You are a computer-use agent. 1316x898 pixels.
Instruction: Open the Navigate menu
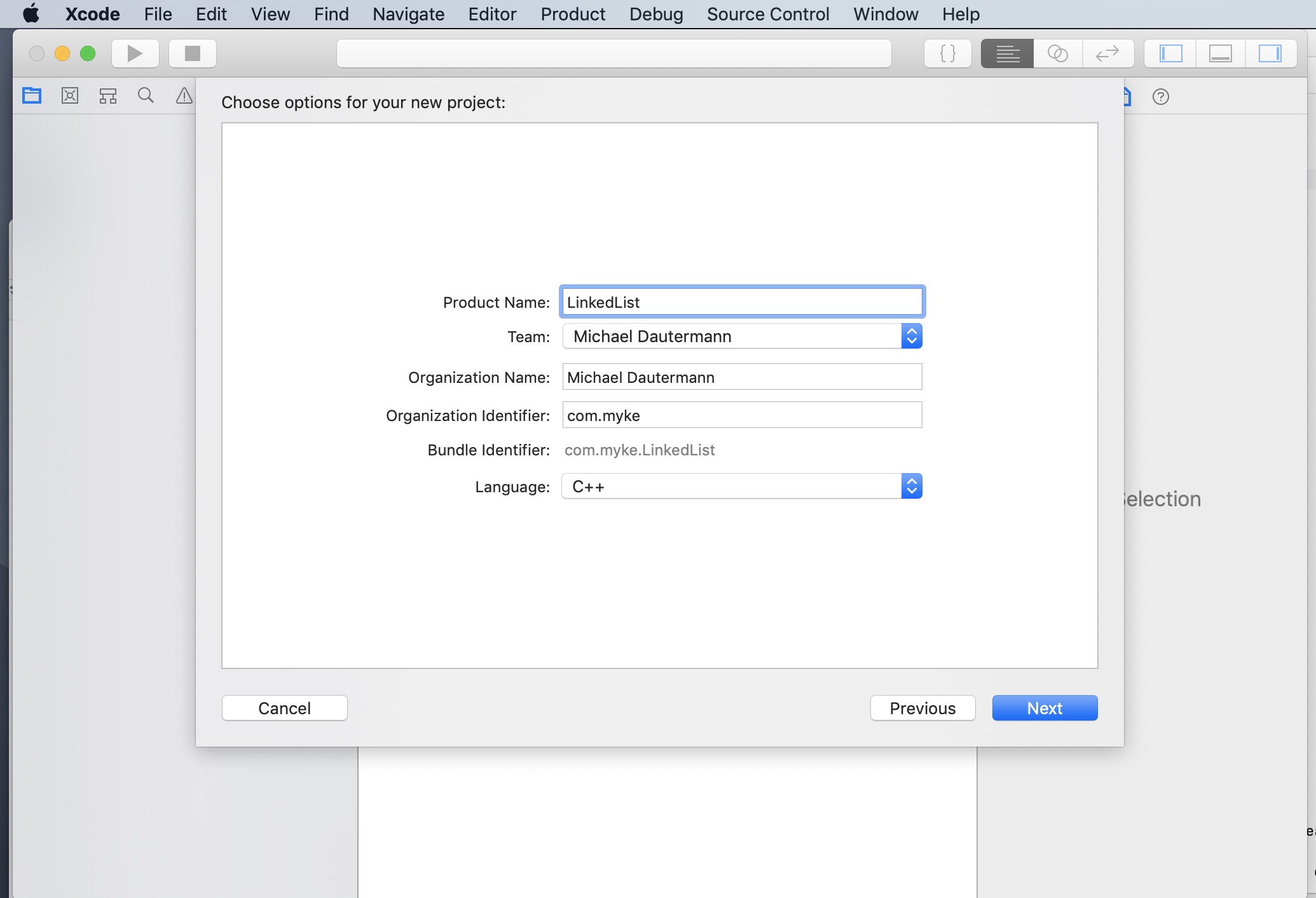coord(408,14)
